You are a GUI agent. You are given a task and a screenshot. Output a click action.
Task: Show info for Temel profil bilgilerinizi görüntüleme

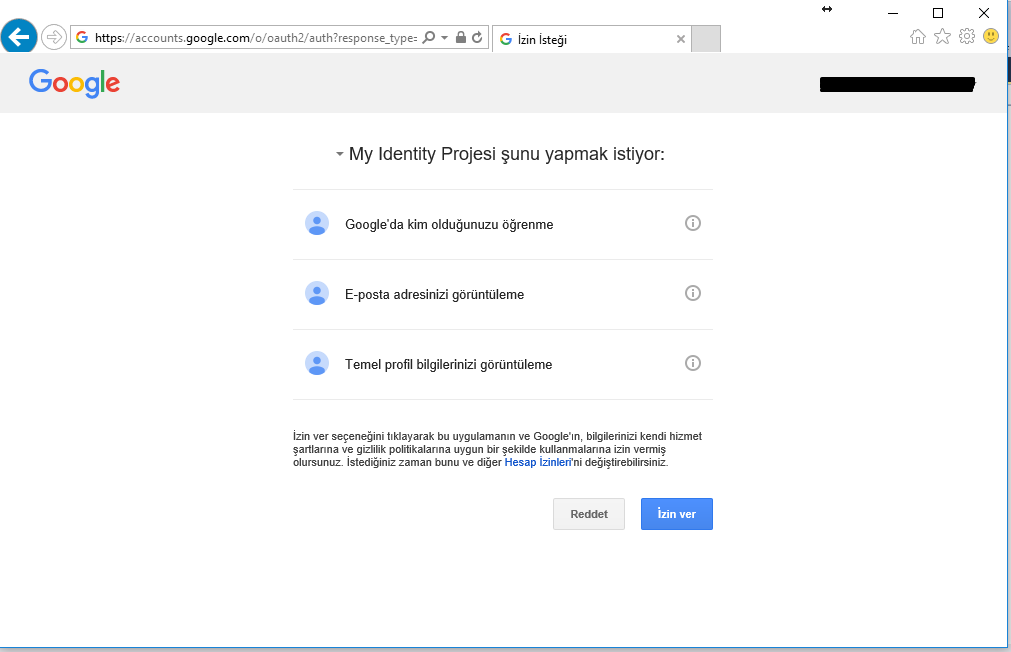click(692, 363)
